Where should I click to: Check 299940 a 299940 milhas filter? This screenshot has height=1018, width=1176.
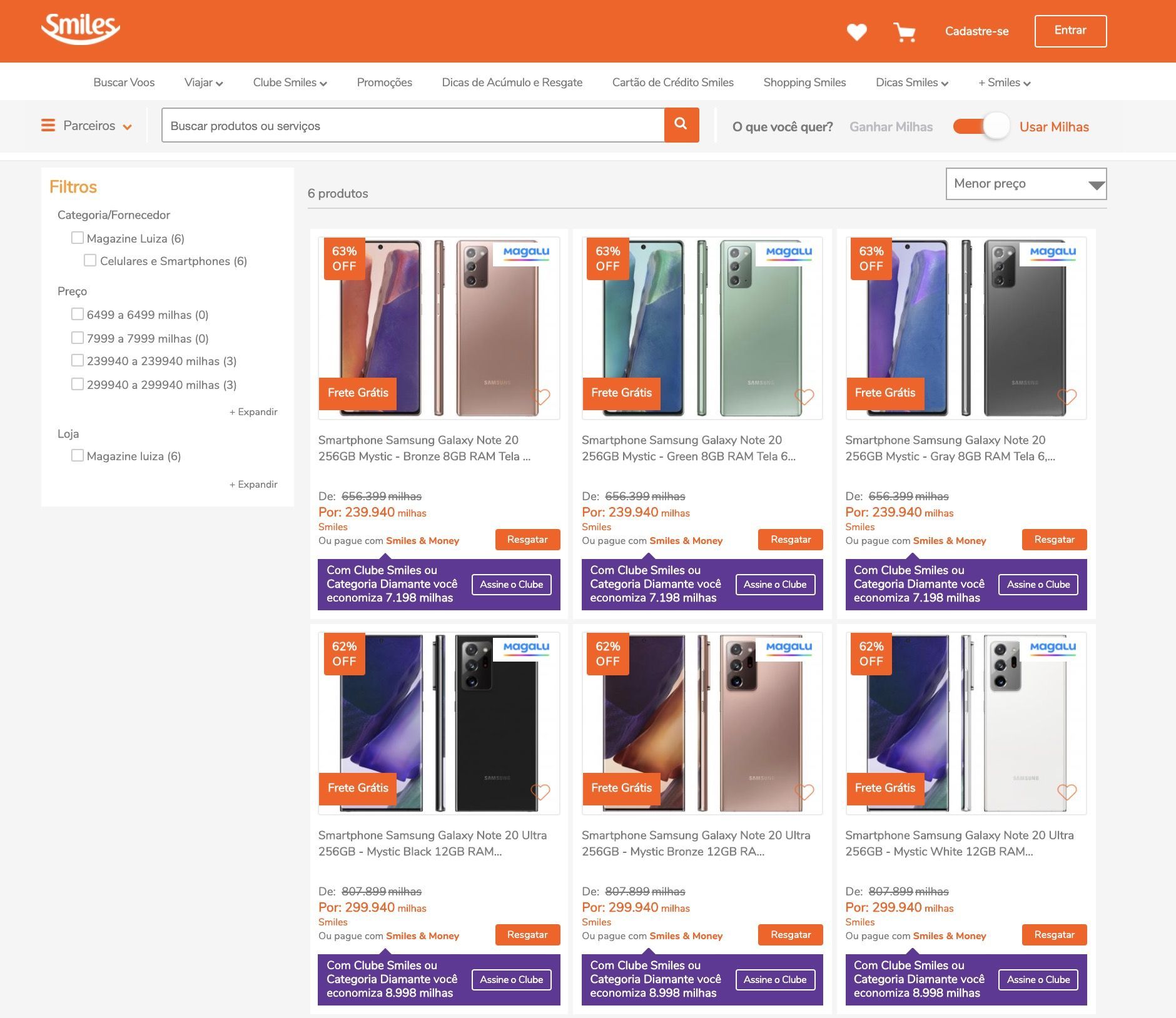click(x=78, y=384)
